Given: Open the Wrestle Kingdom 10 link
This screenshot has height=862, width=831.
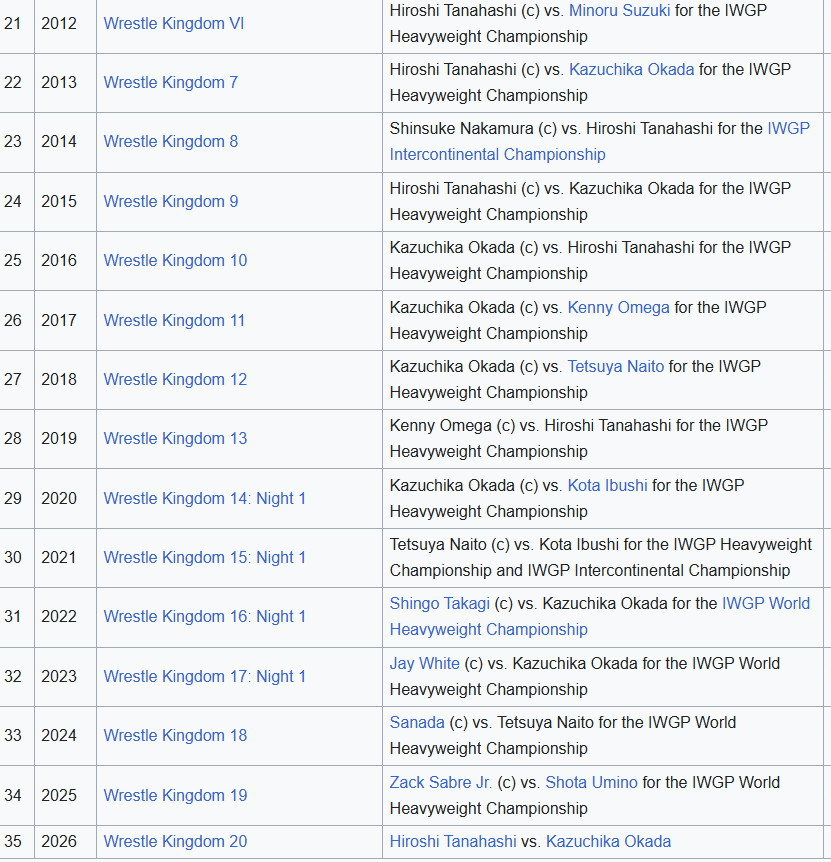Looking at the screenshot, I should [x=175, y=261].
